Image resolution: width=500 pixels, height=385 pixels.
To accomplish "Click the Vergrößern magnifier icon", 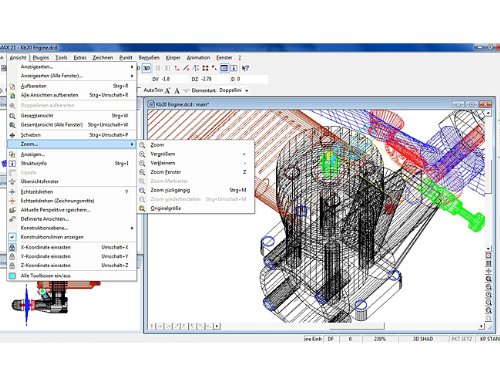I will pos(142,154).
